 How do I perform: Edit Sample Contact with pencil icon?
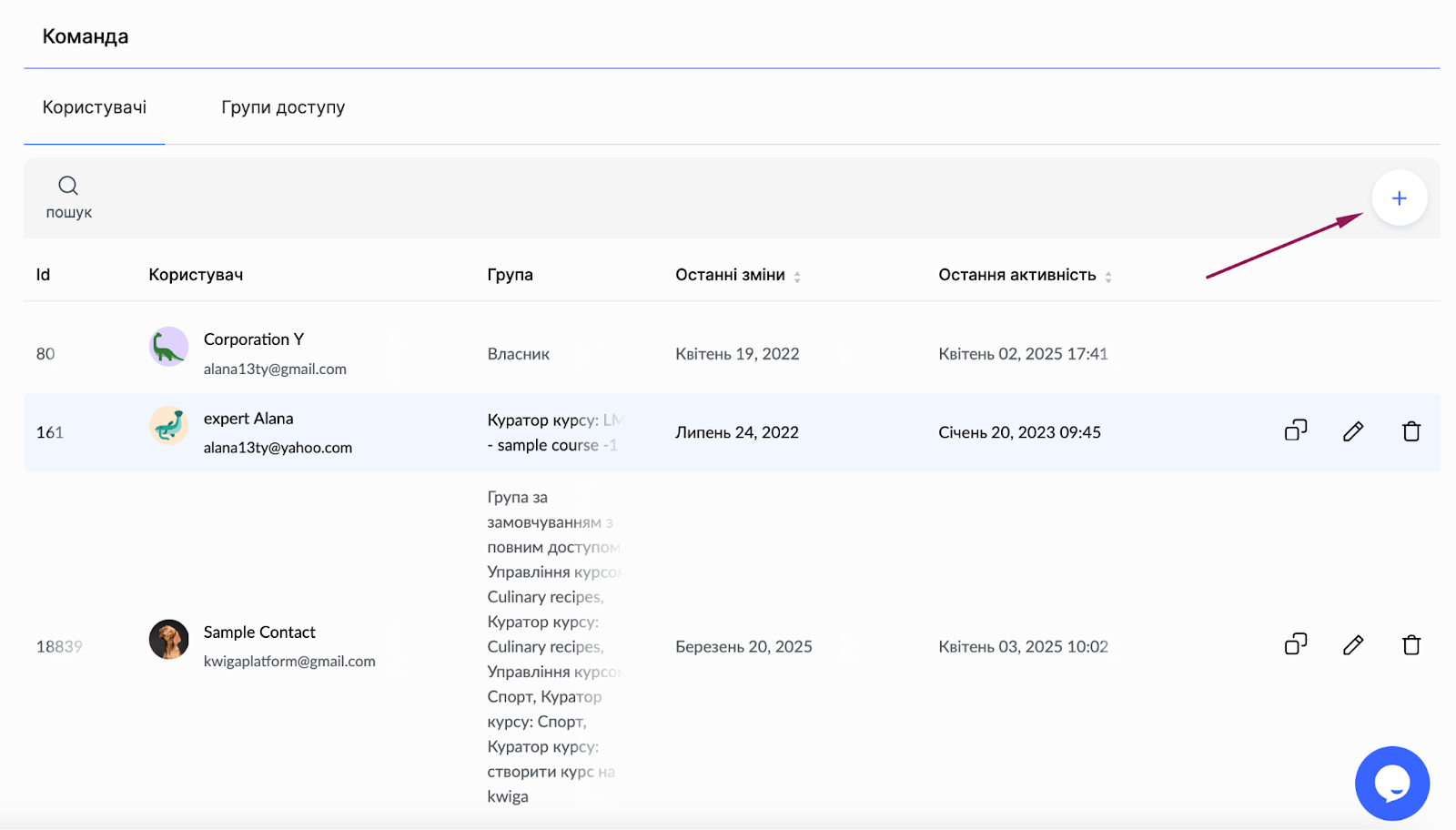click(x=1353, y=645)
